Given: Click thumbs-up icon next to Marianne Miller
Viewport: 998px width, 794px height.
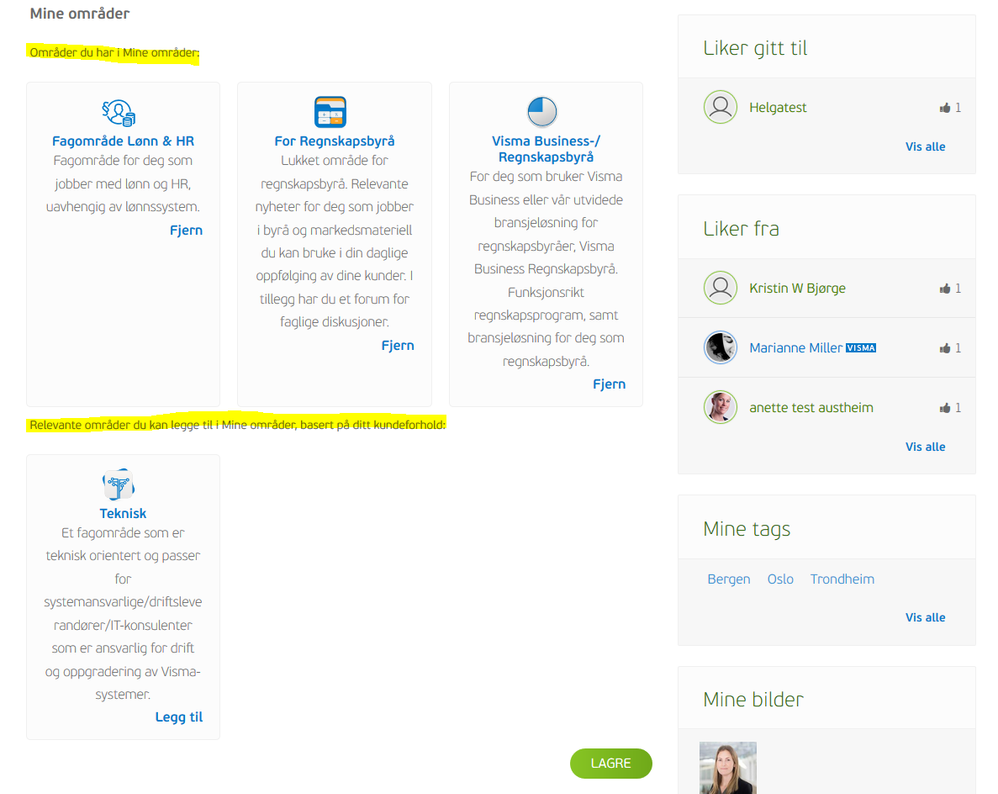Looking at the screenshot, I should pyautogui.click(x=945, y=348).
